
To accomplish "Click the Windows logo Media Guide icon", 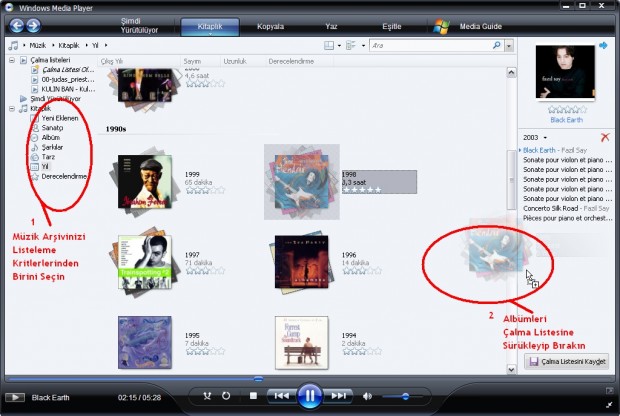I will pos(441,26).
